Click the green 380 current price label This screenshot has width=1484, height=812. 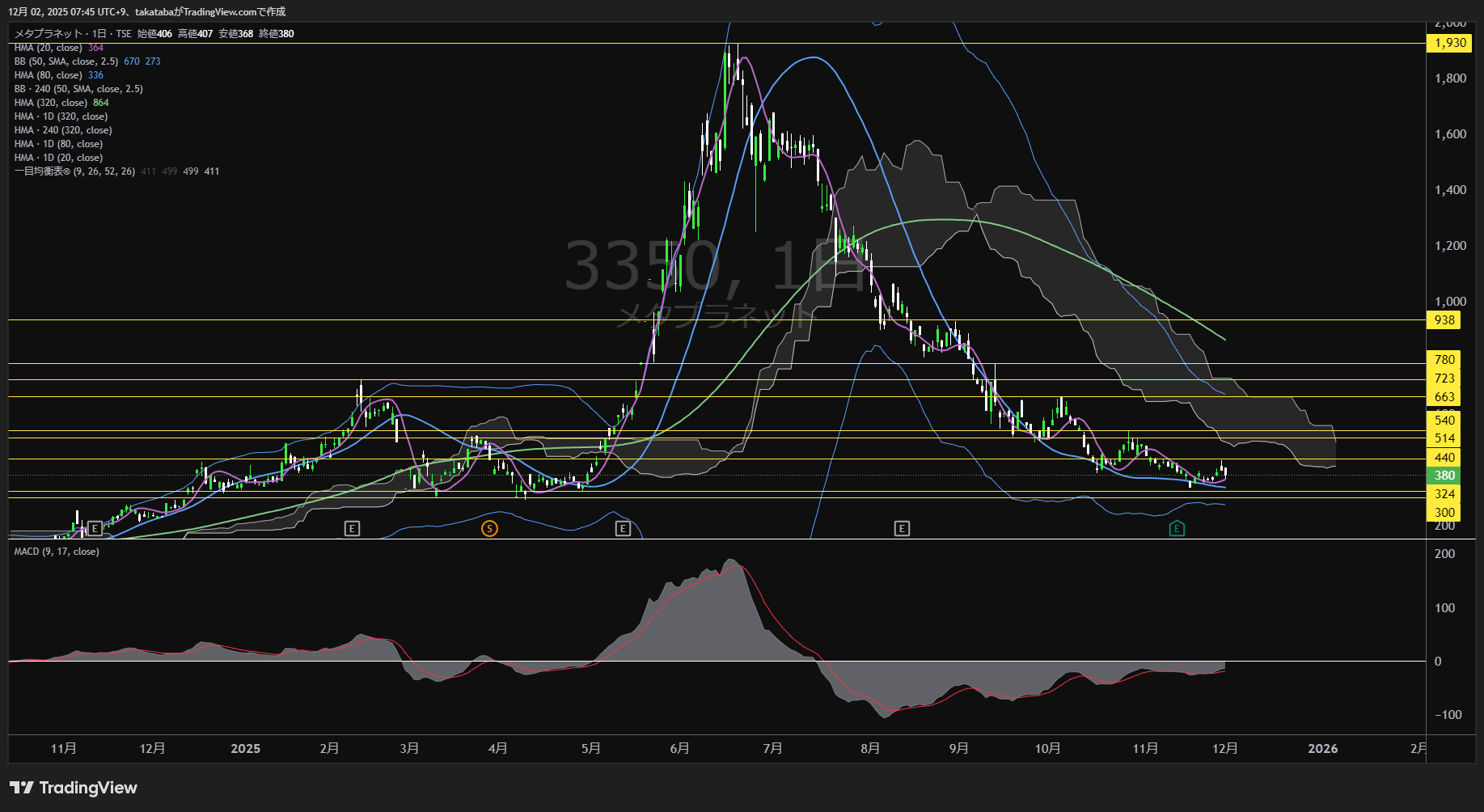pos(1444,476)
